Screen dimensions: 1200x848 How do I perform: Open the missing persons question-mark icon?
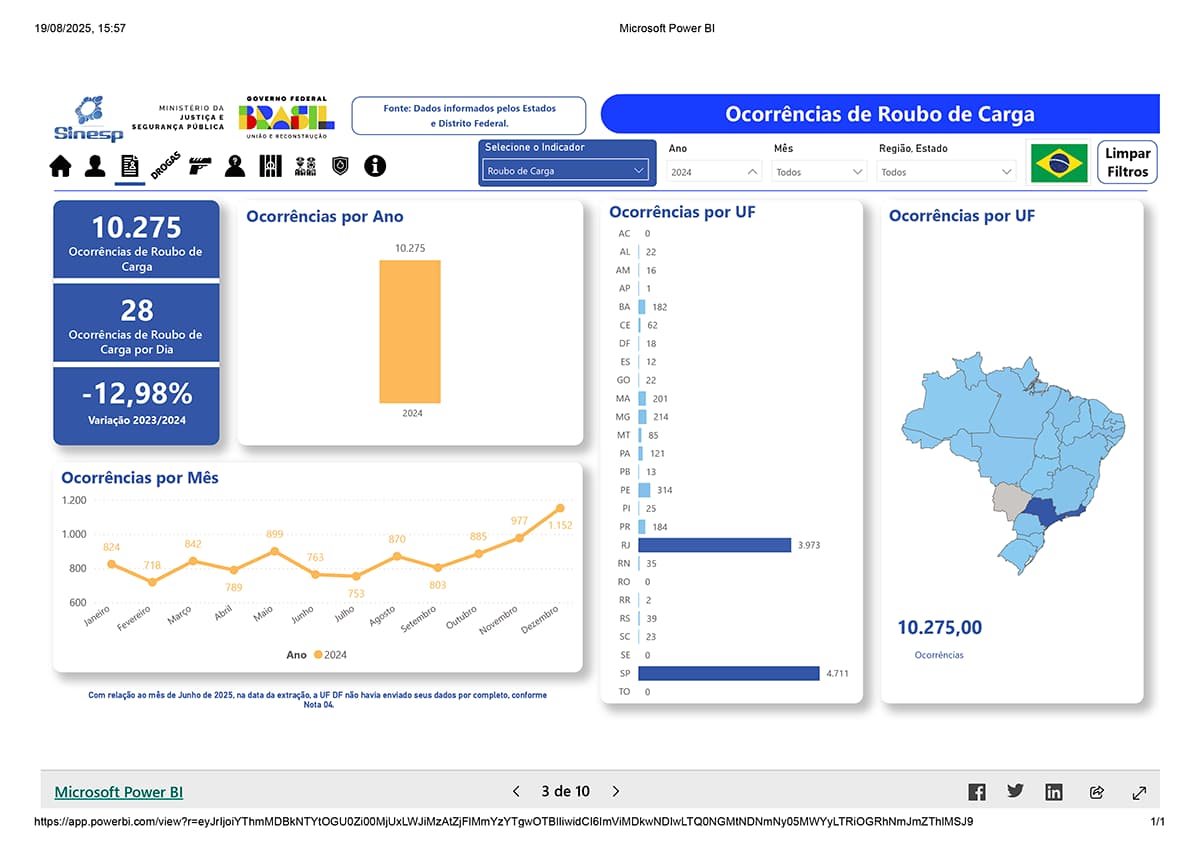click(235, 166)
